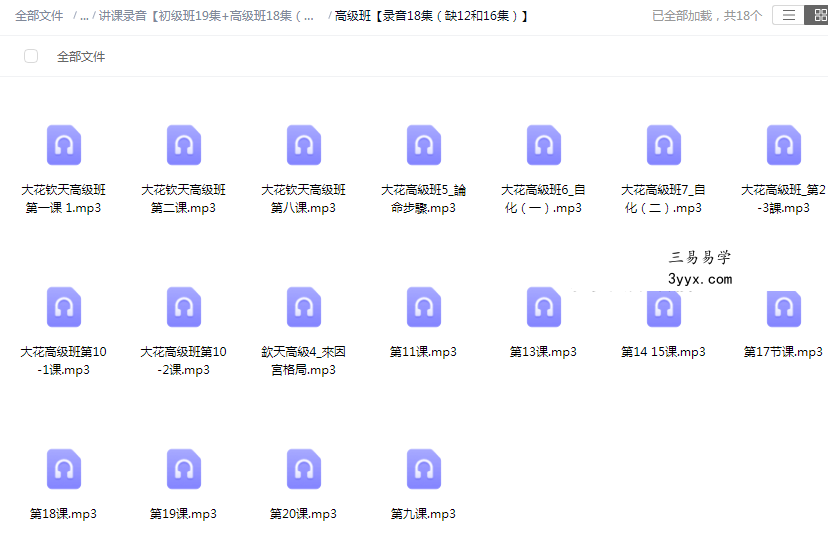Click file name 第九课.mp3

coord(423,514)
